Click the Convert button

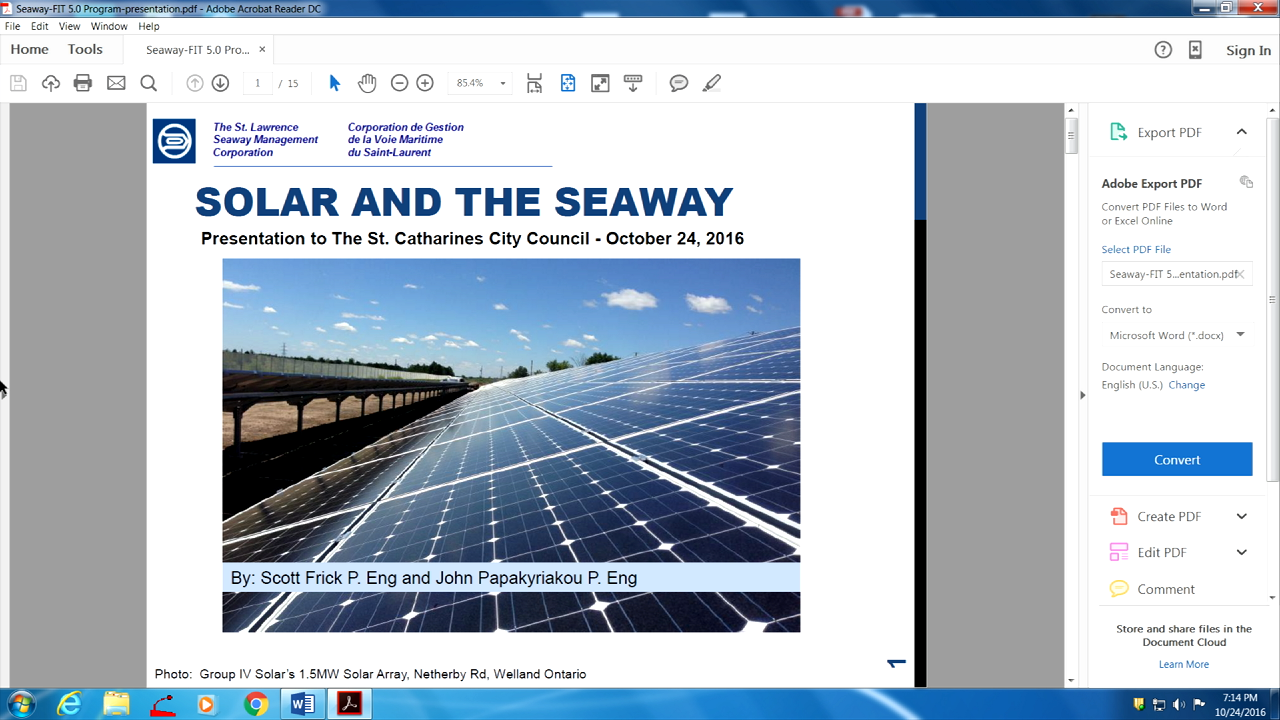[x=1177, y=459]
